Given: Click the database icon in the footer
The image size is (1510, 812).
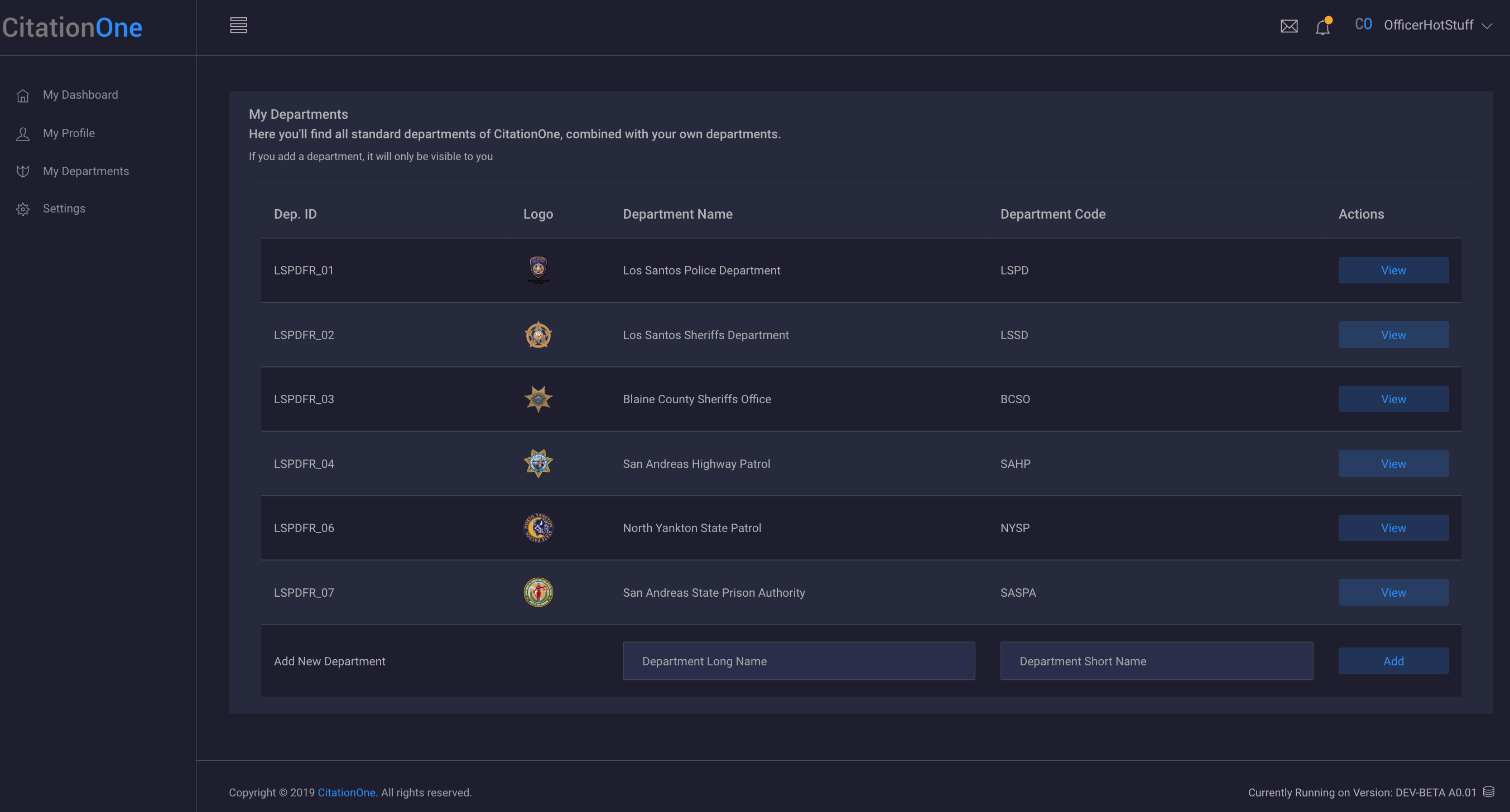Looking at the screenshot, I should coord(1488,791).
